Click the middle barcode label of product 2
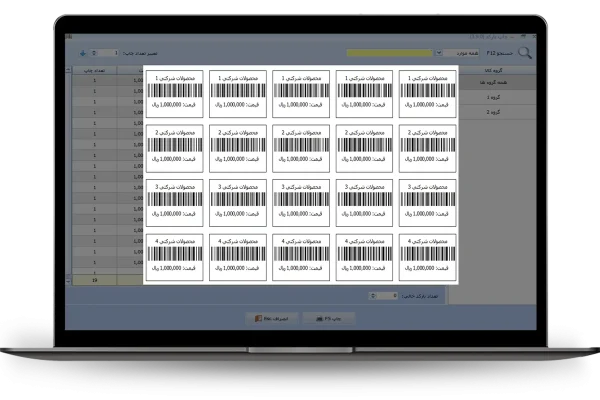 click(301, 146)
